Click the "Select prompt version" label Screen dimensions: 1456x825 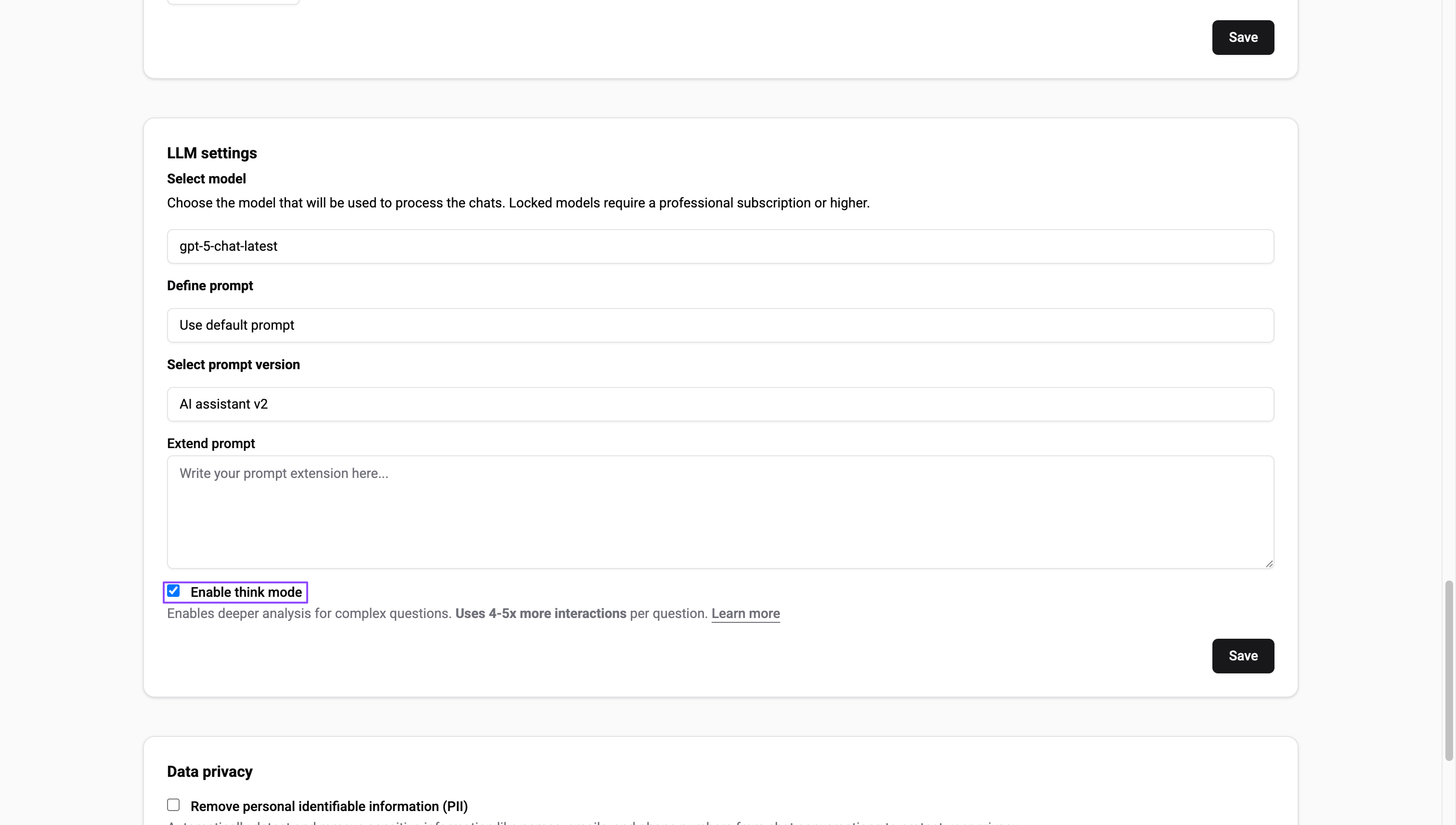tap(234, 364)
